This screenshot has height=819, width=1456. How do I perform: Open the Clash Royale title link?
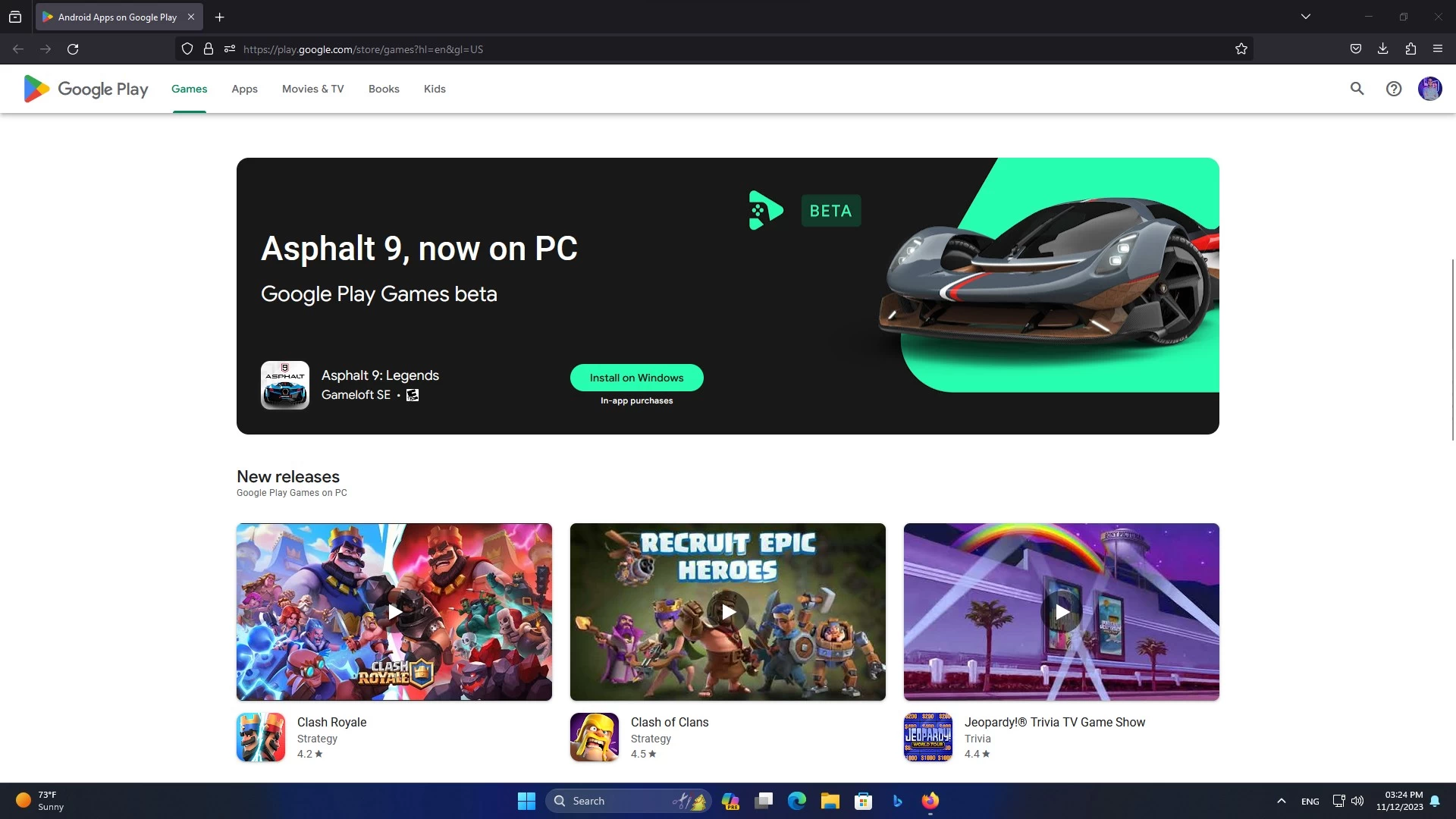[x=331, y=723]
